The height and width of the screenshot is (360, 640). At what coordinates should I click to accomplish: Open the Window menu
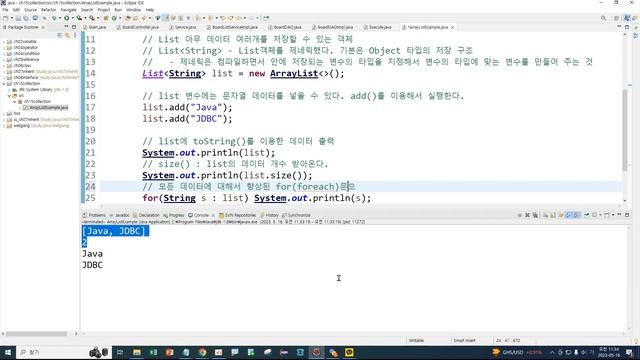click(x=133, y=10)
